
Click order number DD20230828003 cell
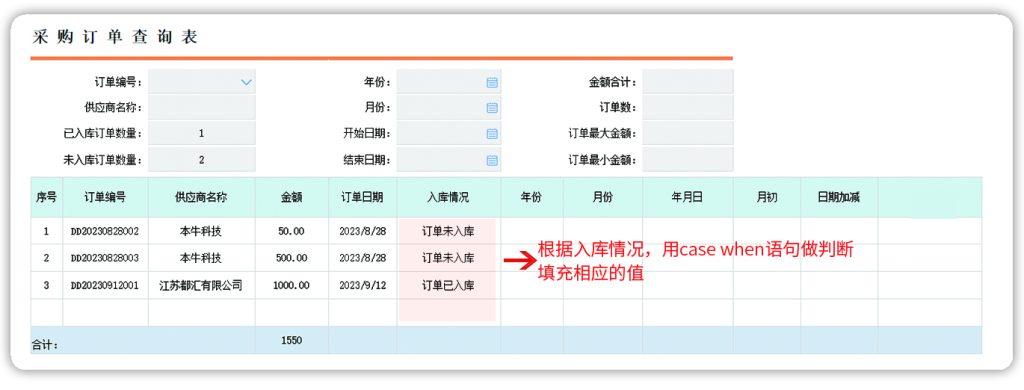click(x=105, y=258)
